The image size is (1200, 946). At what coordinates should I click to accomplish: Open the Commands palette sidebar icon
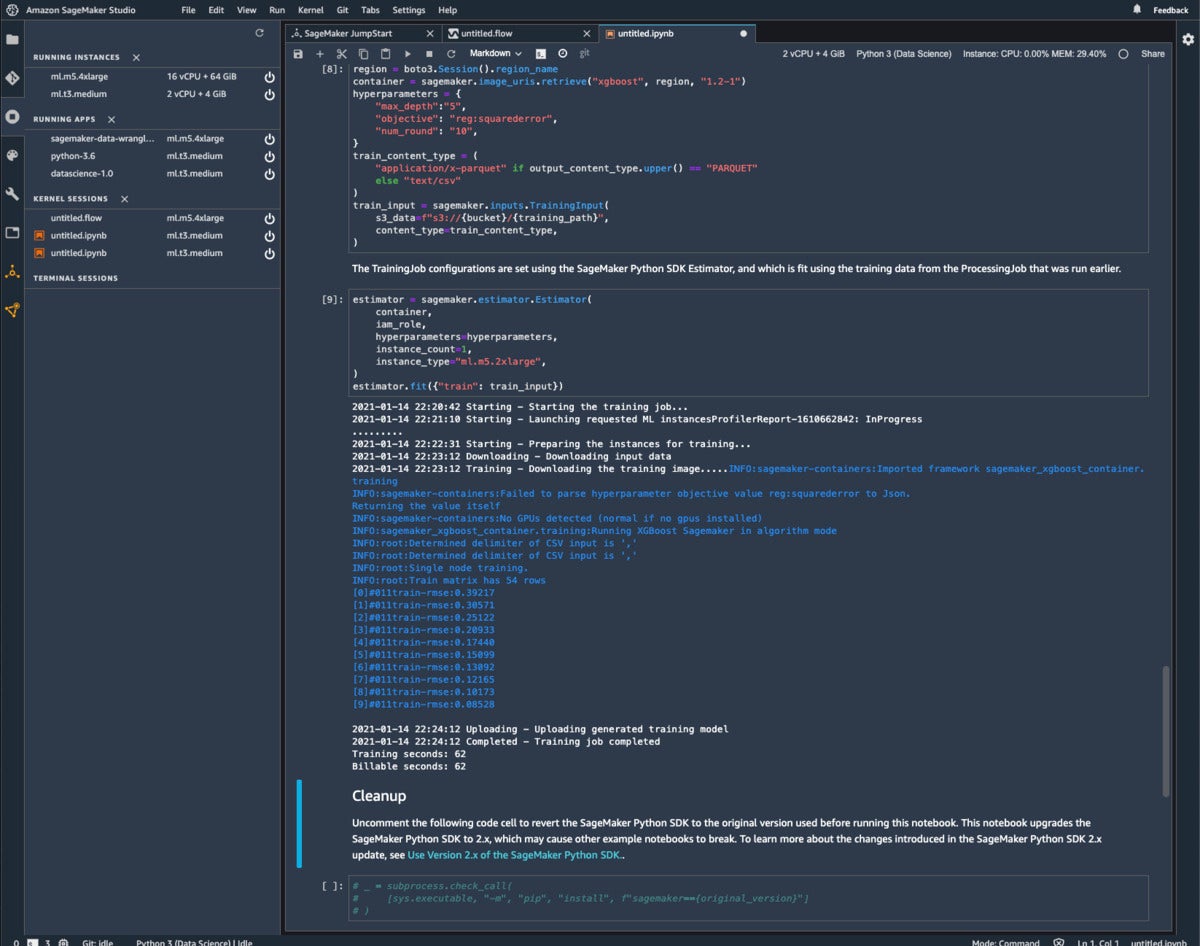pyautogui.click(x=12, y=156)
